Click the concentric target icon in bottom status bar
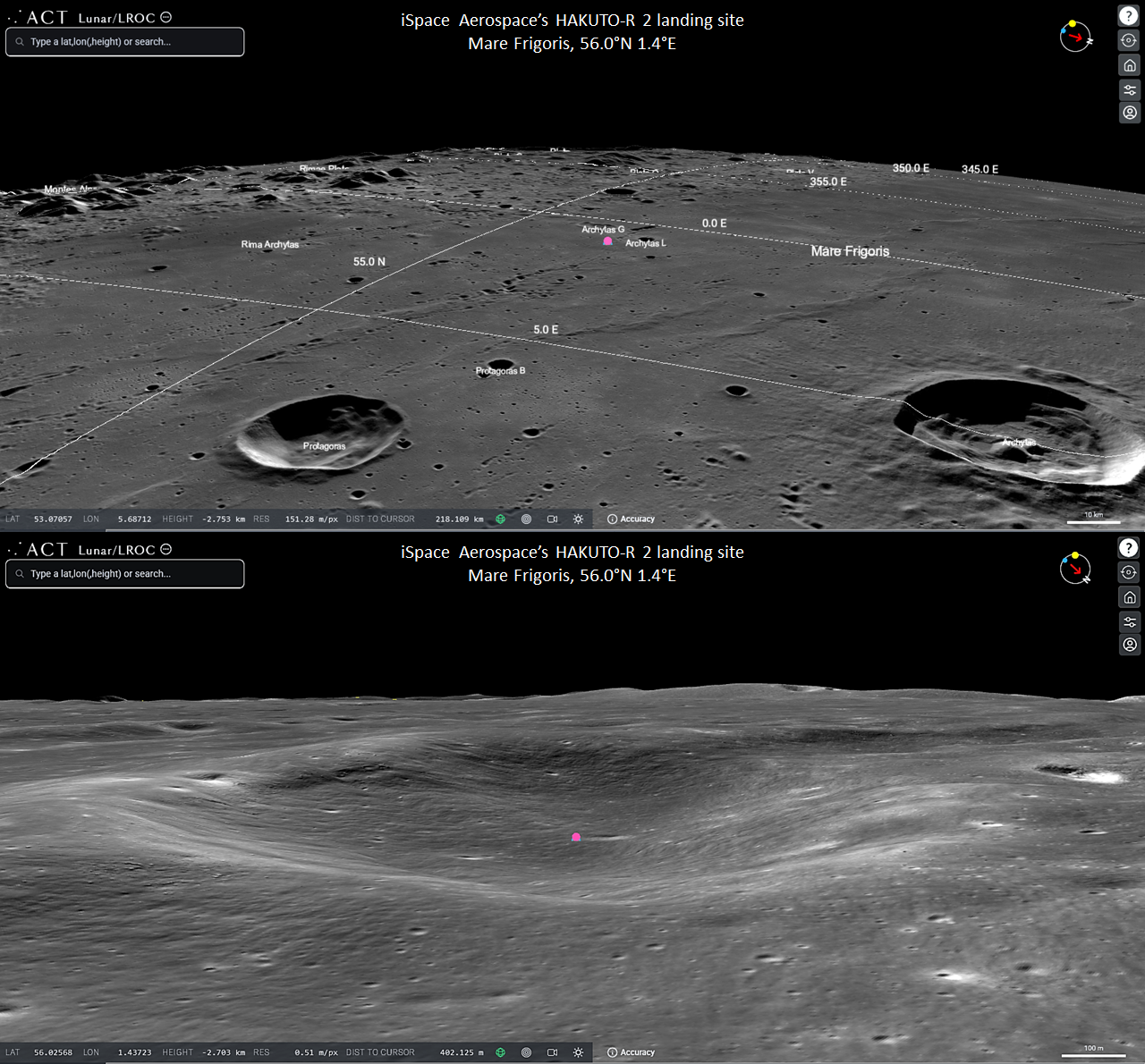Viewport: 1145px width, 1064px height. click(527, 1052)
